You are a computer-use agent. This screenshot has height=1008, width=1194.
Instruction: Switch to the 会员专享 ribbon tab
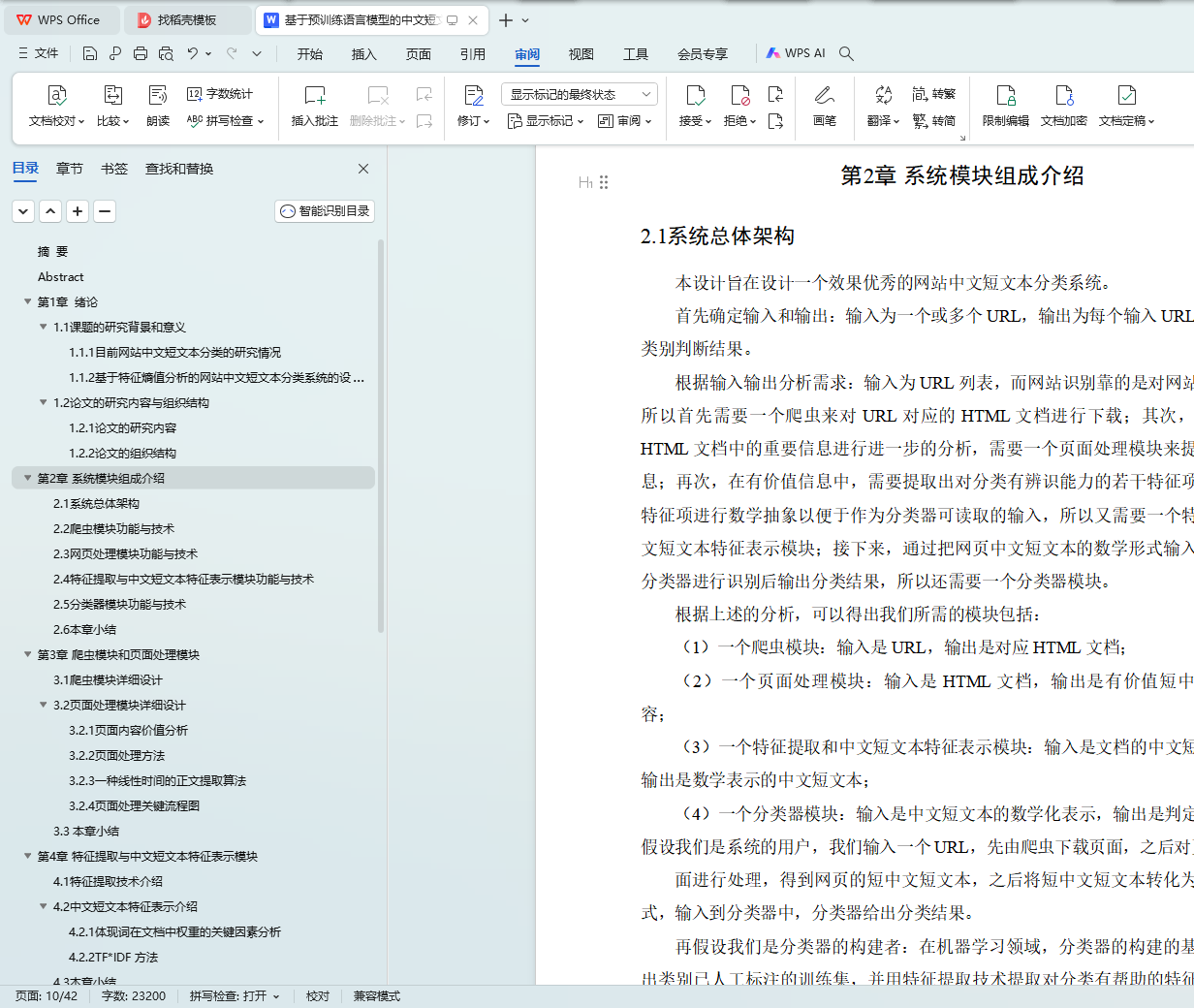[x=703, y=53]
